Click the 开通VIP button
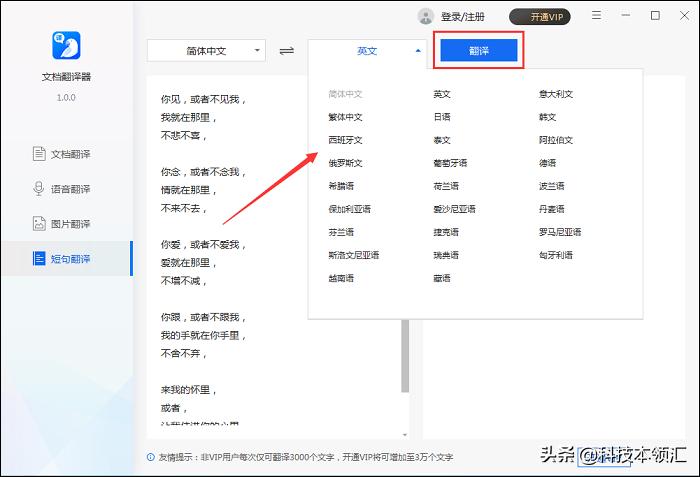The height and width of the screenshot is (477, 700). tap(540, 17)
